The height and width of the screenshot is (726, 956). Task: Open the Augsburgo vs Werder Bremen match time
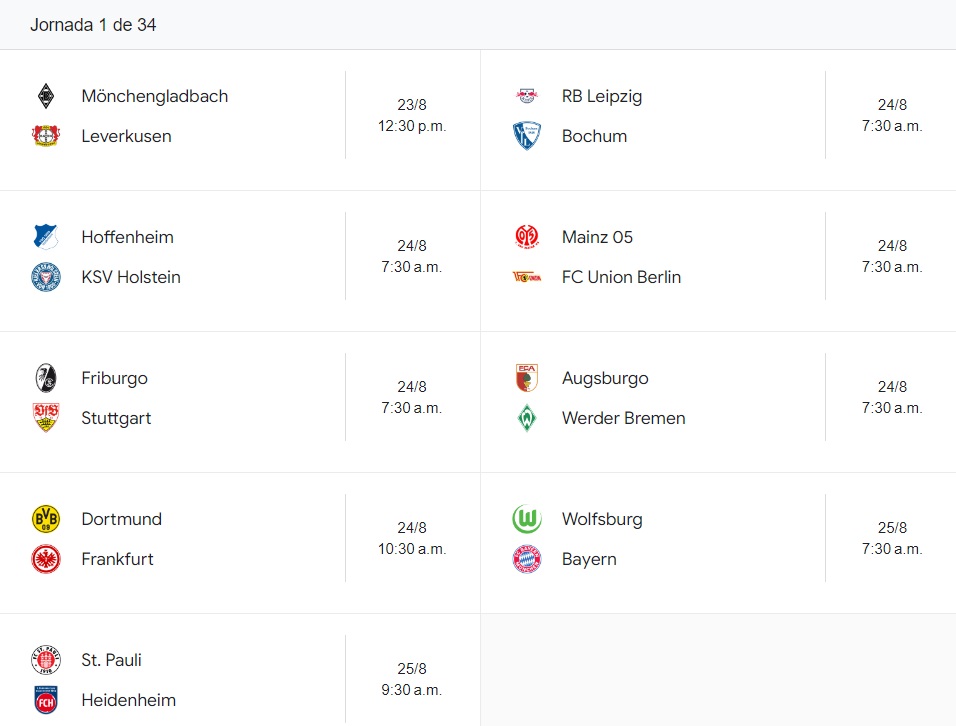(x=892, y=397)
